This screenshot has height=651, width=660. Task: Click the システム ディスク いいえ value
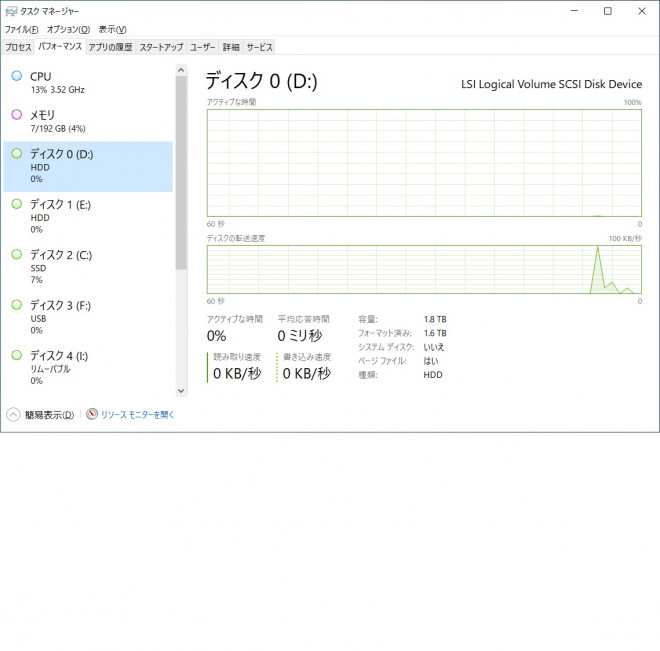[x=434, y=347]
